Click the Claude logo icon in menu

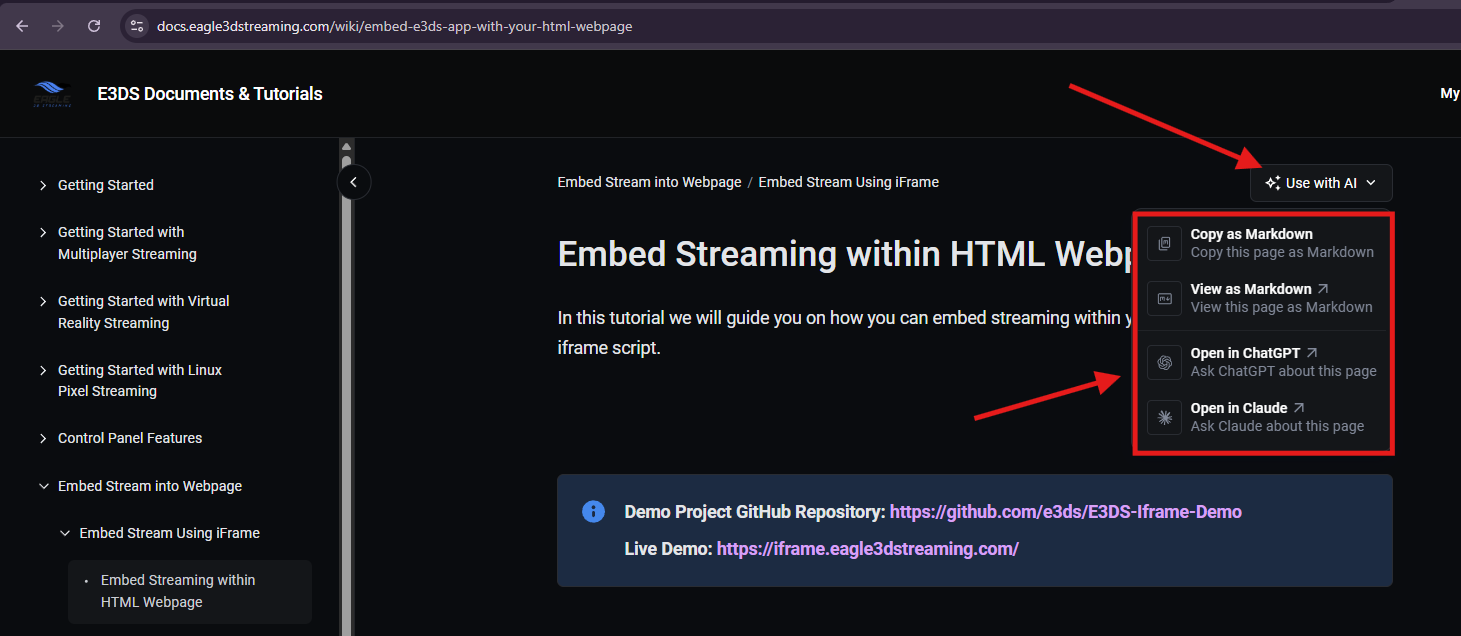coord(1164,417)
